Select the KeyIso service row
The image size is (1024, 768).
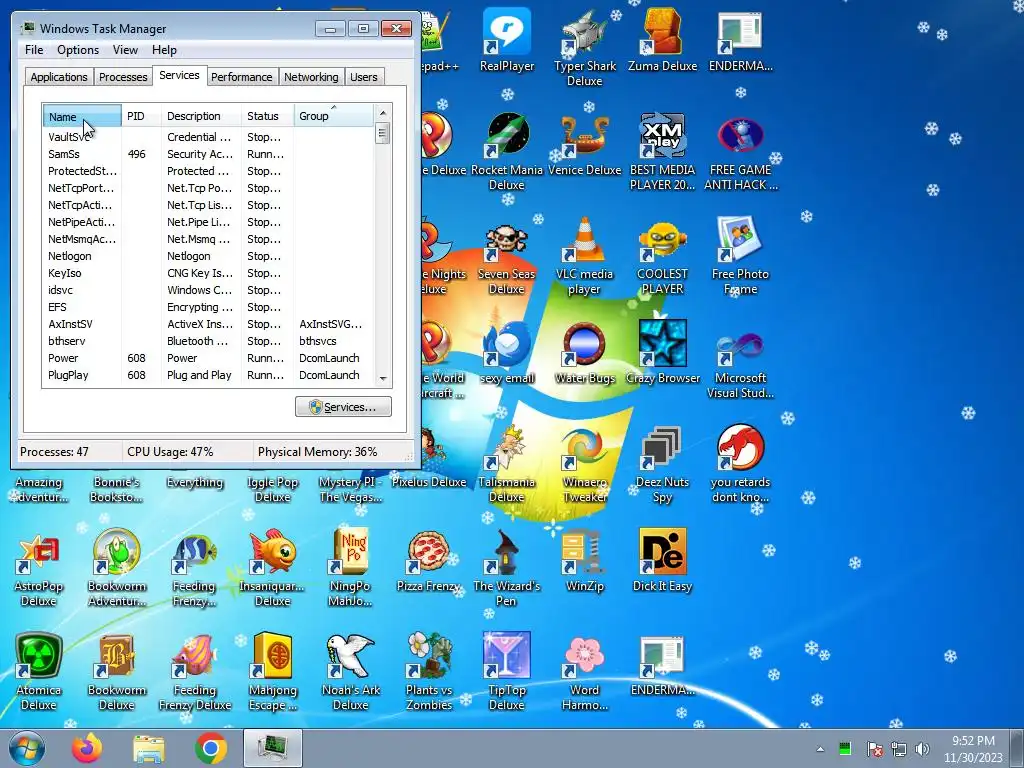click(208, 273)
